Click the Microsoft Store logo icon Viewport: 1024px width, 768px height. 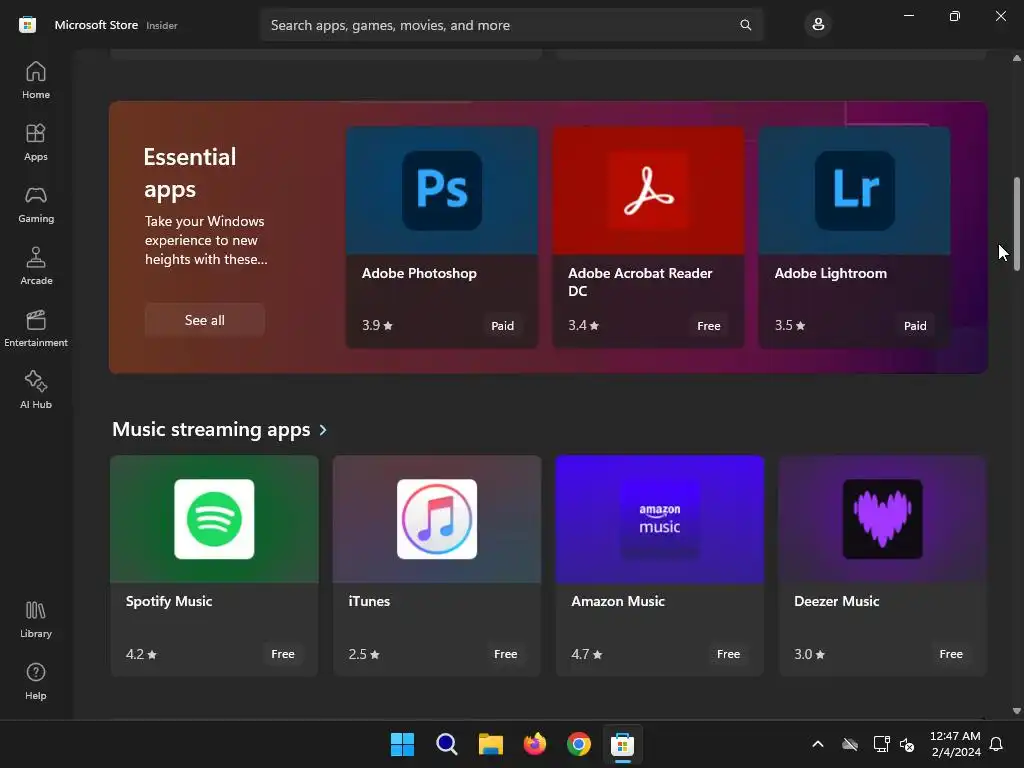[27, 25]
